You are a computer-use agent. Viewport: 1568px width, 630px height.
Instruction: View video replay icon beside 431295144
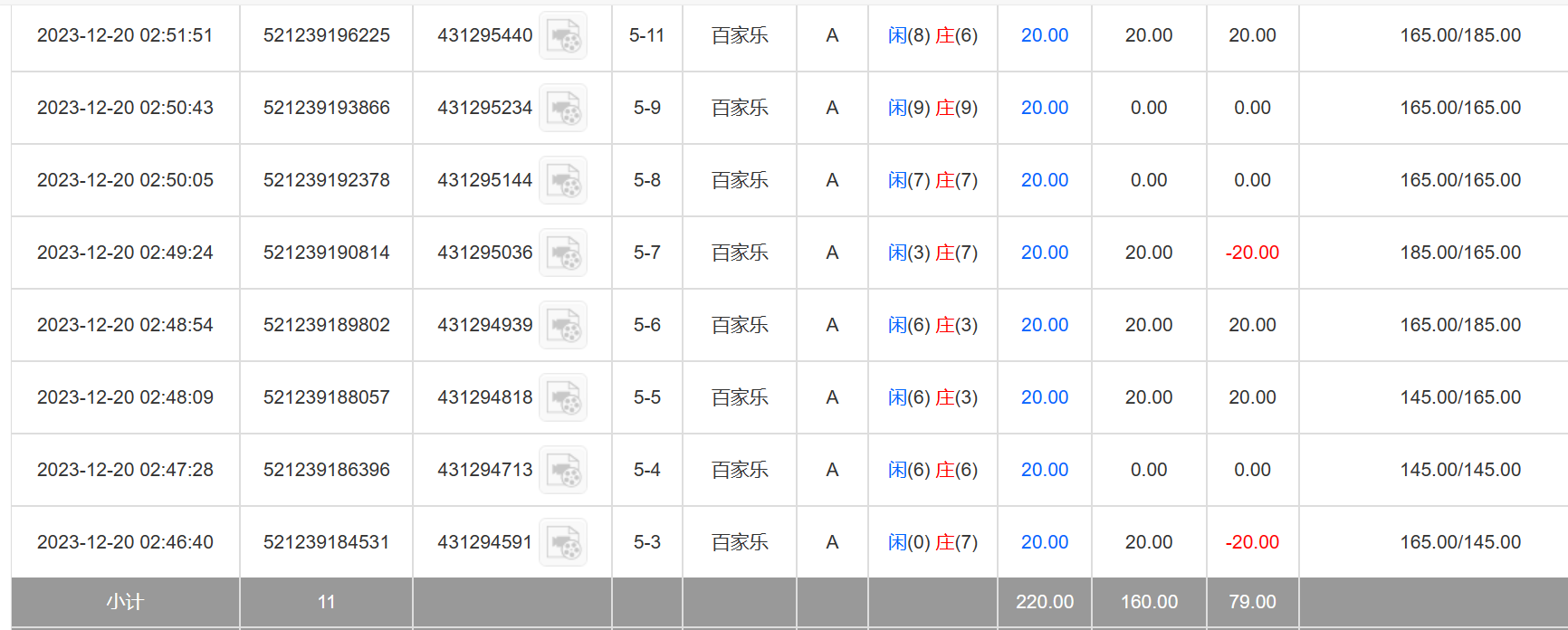point(563,181)
